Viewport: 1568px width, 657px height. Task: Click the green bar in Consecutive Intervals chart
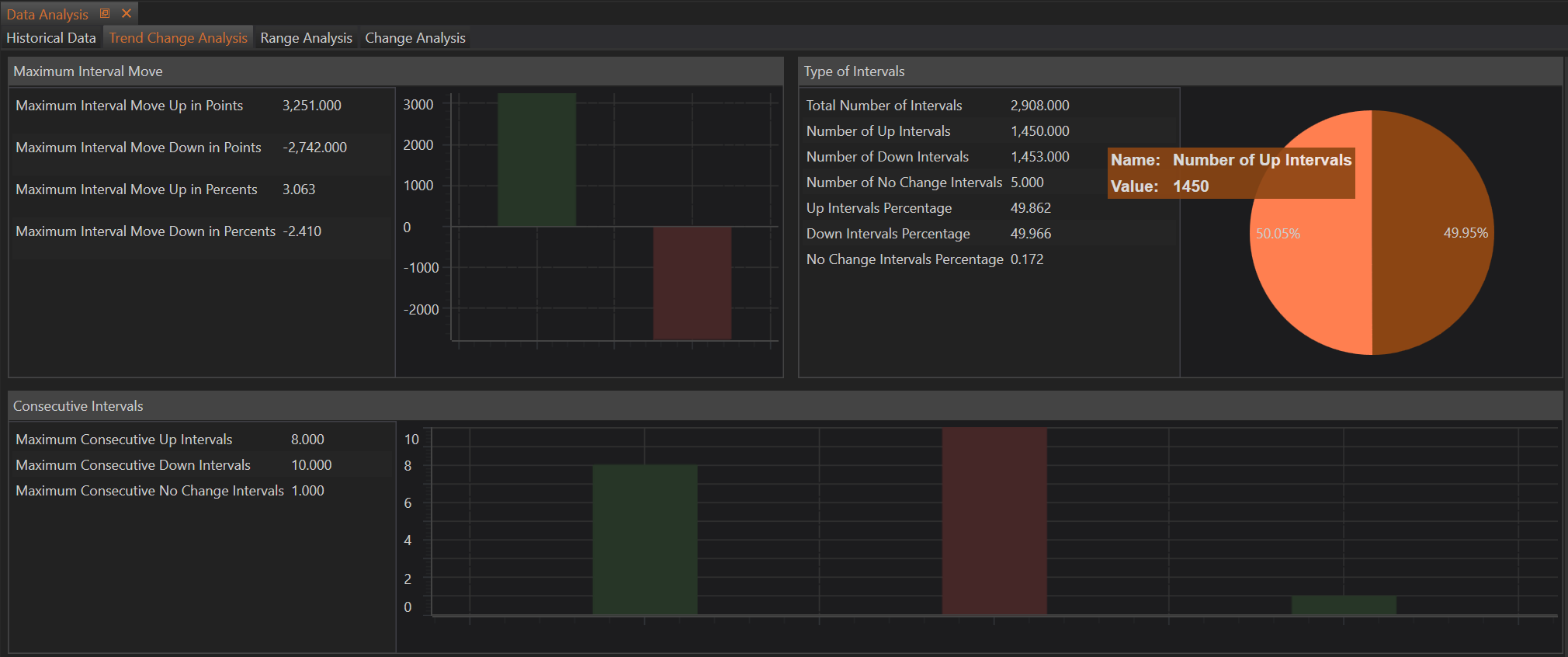644,540
